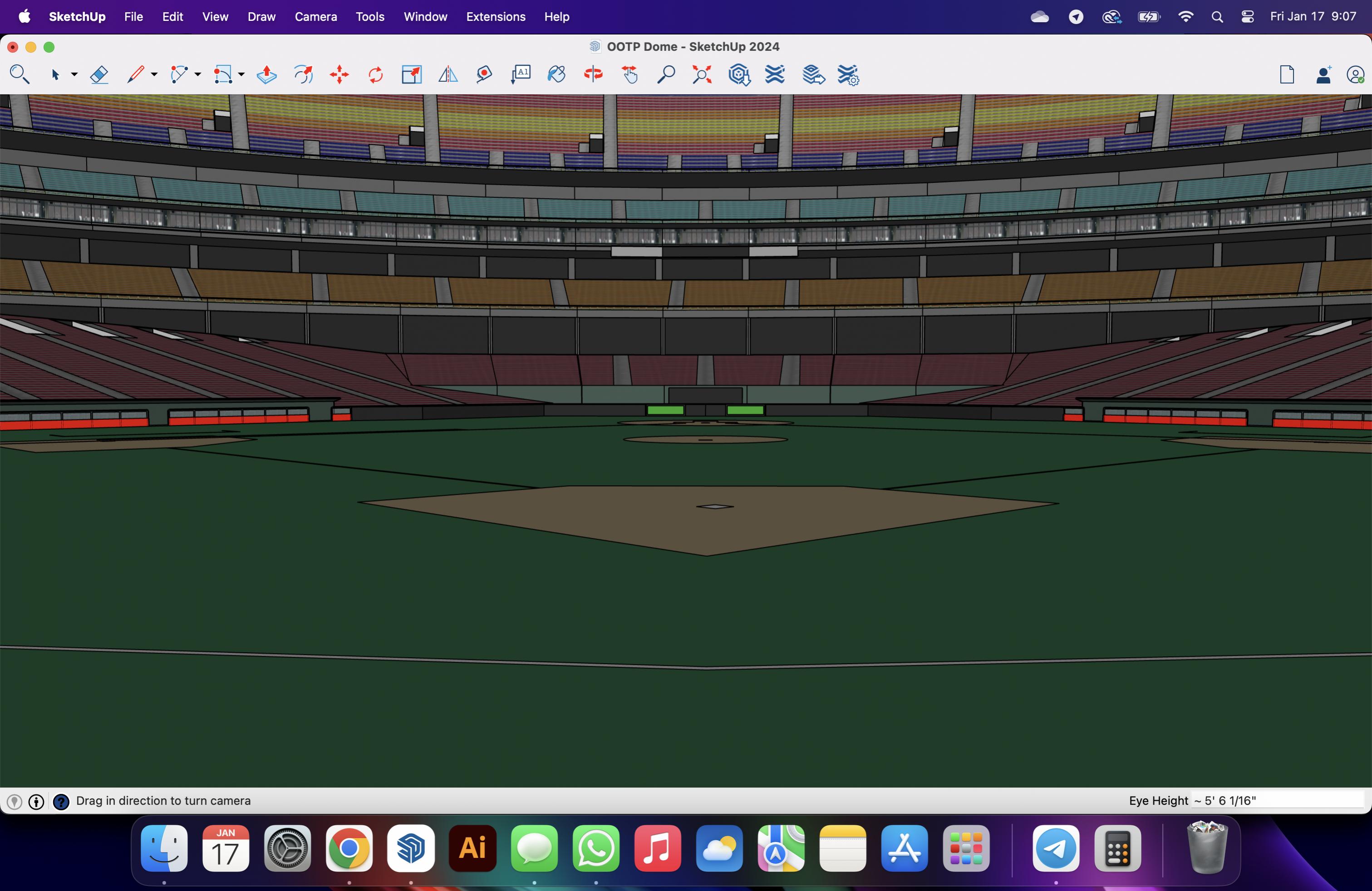Open Adobe Illustrator from the Dock
The height and width of the screenshot is (891, 1372).
coord(473,848)
